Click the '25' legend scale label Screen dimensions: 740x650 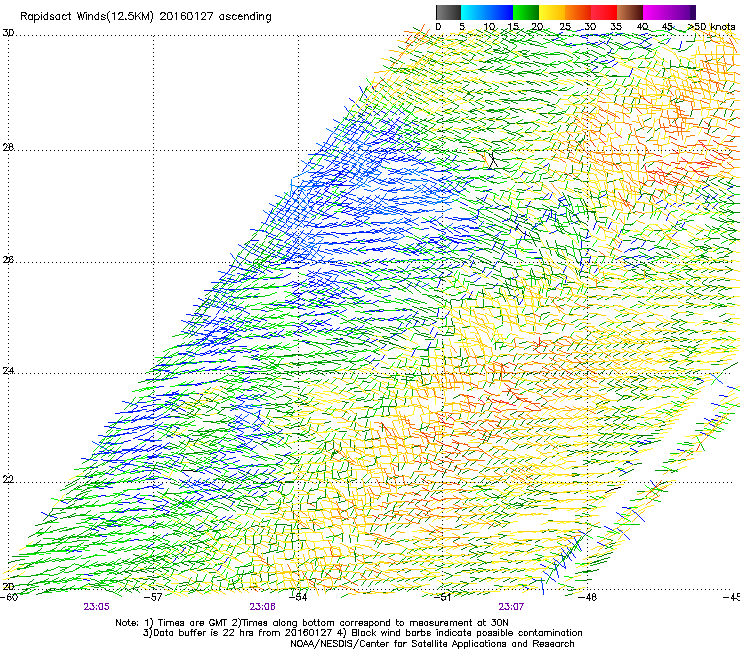[x=565, y=27]
